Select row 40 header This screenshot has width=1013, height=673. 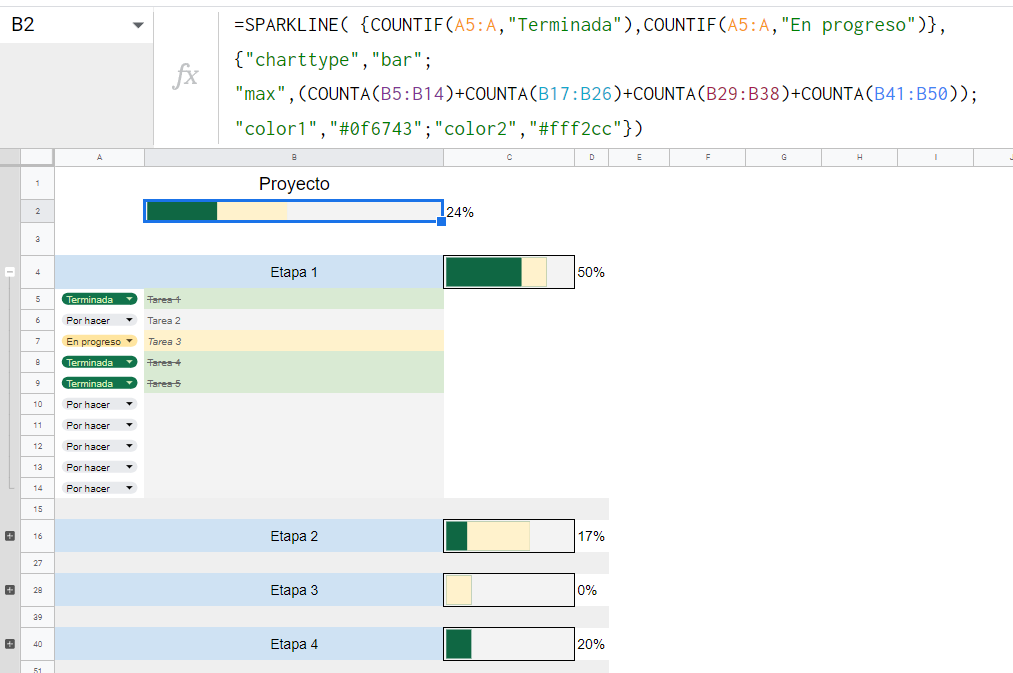tap(37, 644)
